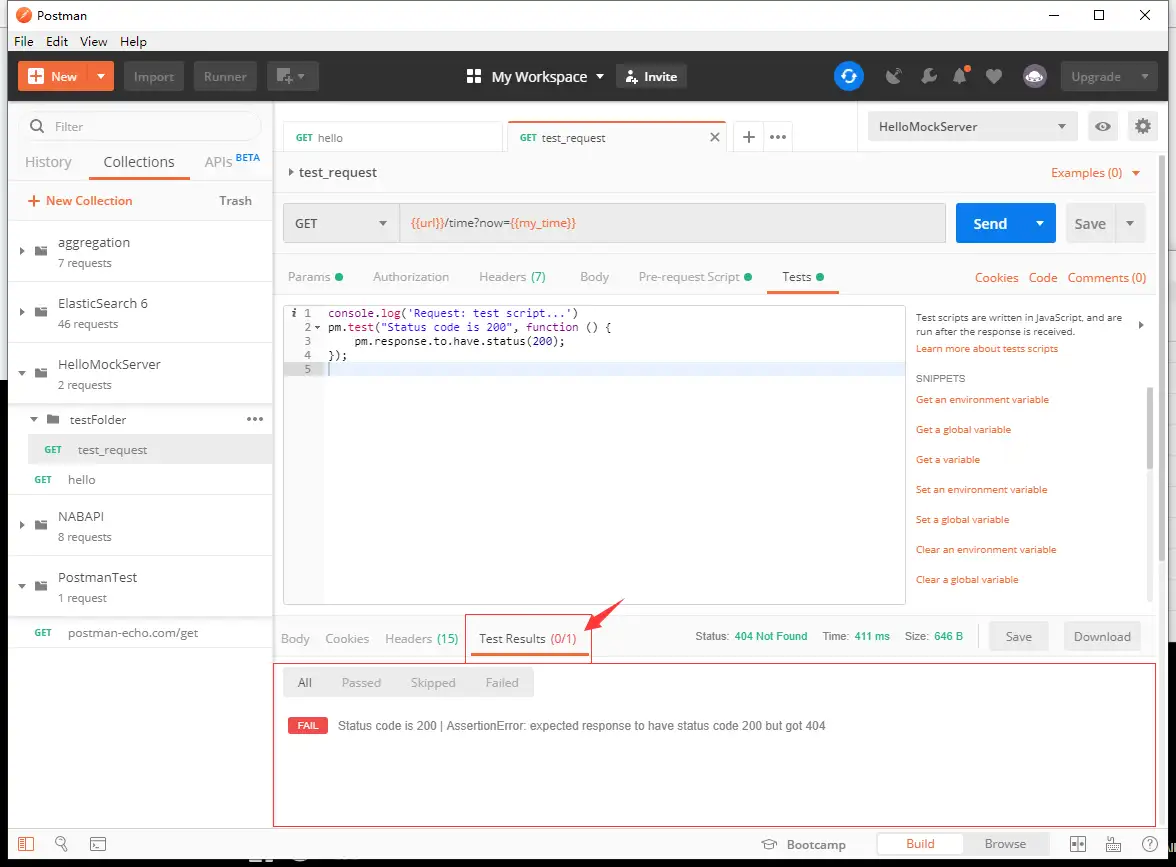Open the Postman console icon
The height and width of the screenshot is (867, 1176).
[x=98, y=844]
